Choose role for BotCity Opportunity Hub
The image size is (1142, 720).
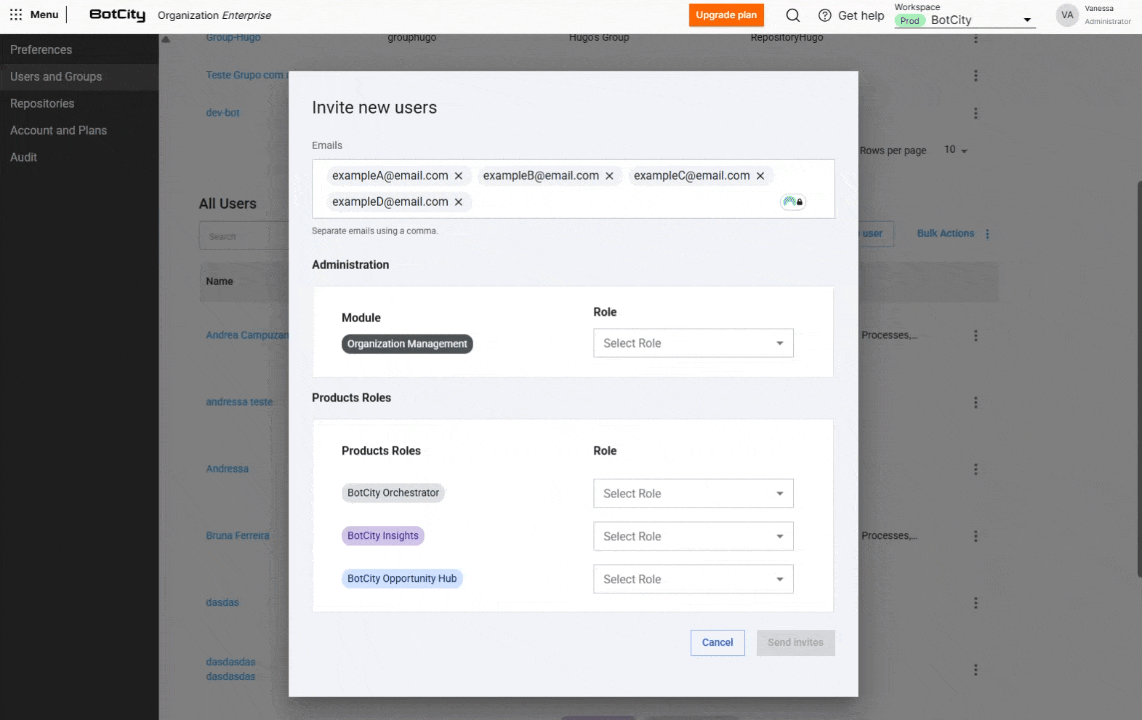693,579
